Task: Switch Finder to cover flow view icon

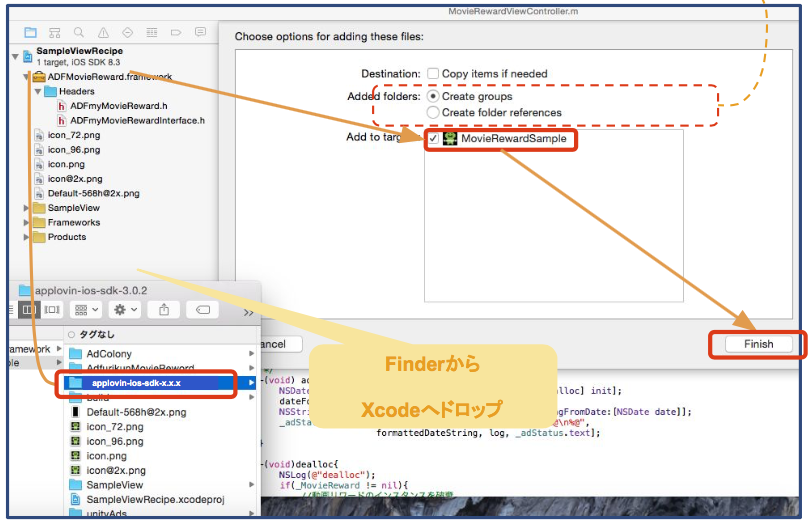Action: click(x=52, y=310)
